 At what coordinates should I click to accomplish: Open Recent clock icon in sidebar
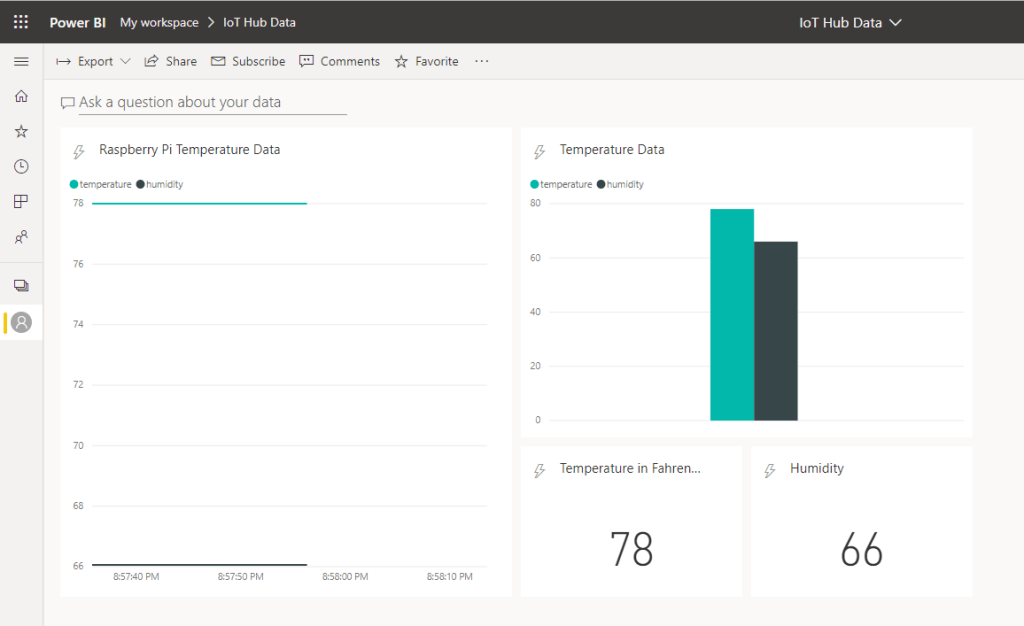21,166
